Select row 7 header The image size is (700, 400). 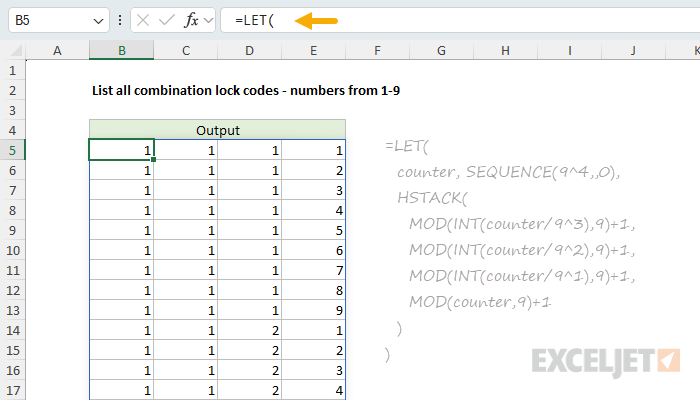point(12,191)
